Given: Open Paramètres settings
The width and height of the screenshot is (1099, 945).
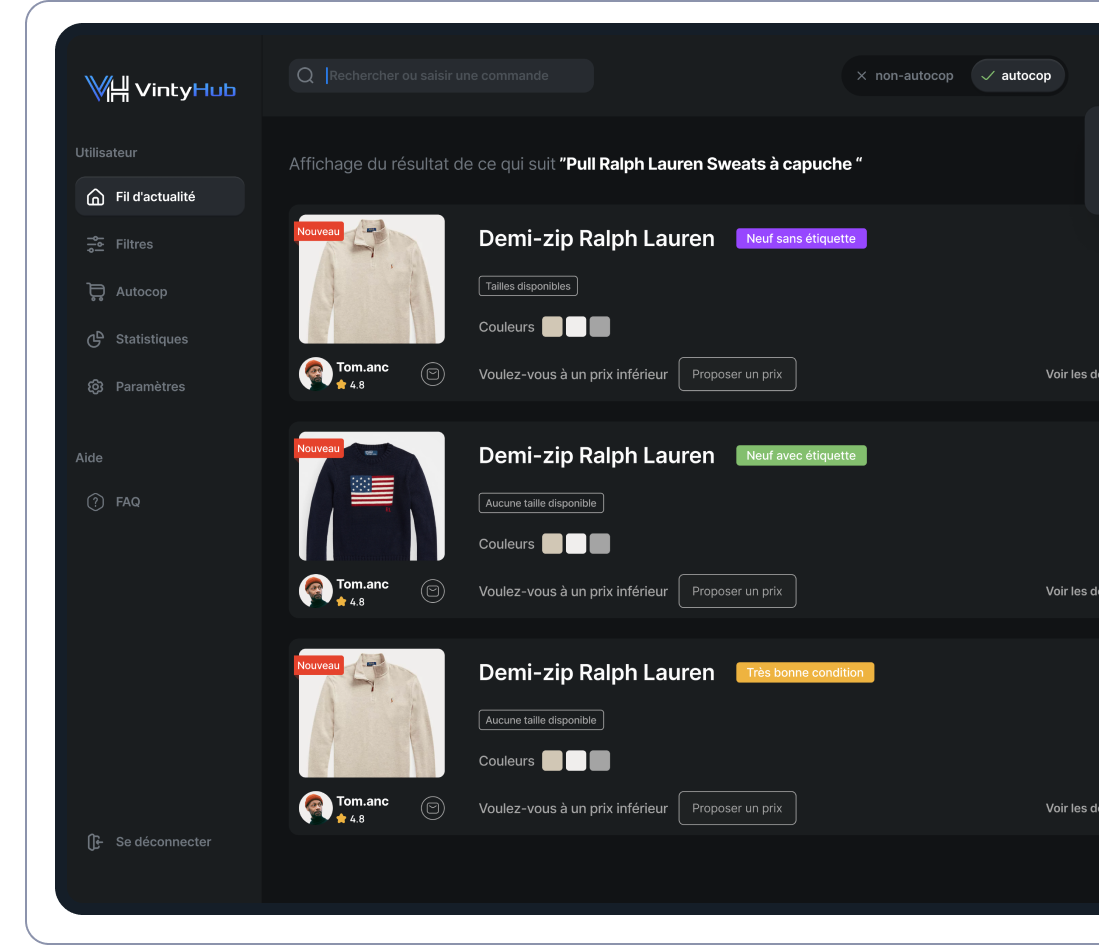Looking at the screenshot, I should click(x=150, y=387).
